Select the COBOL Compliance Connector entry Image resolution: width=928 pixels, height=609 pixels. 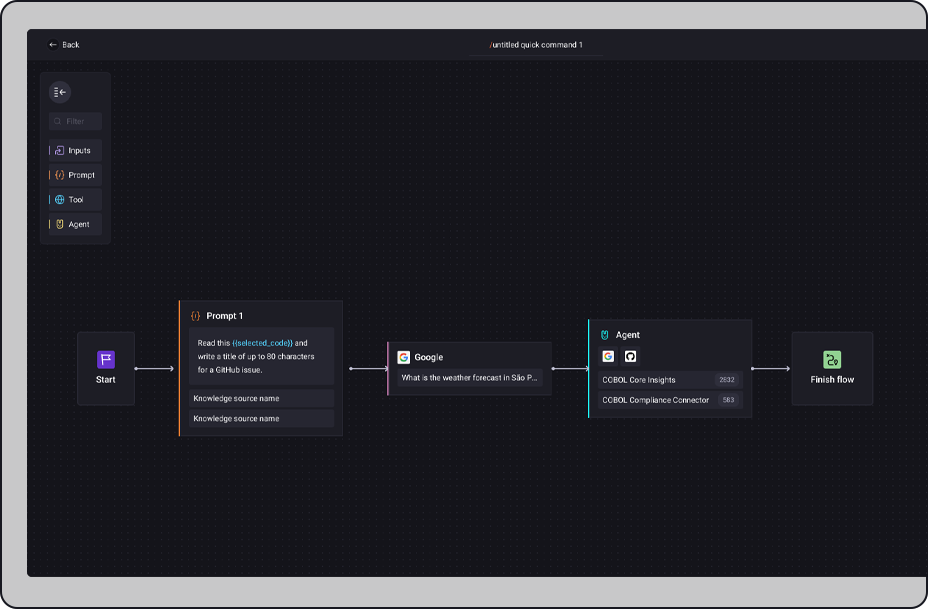coord(656,400)
